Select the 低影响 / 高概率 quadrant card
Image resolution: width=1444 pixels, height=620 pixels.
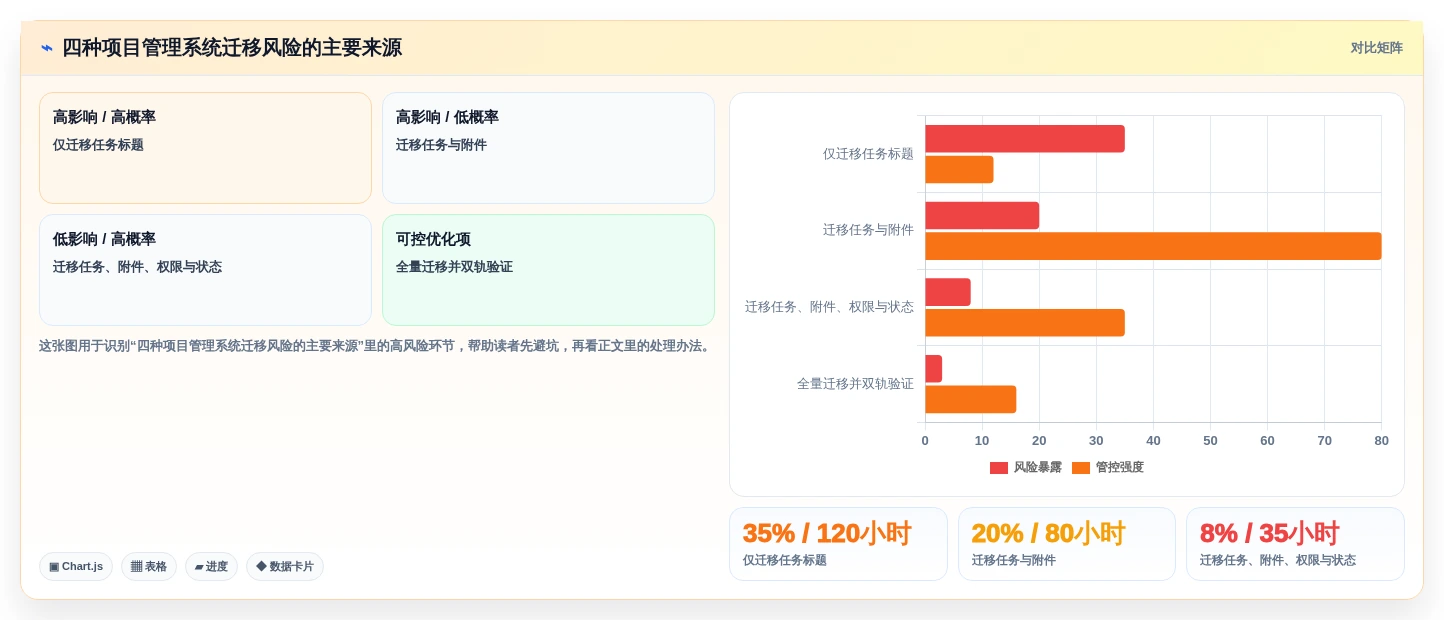[205, 270]
